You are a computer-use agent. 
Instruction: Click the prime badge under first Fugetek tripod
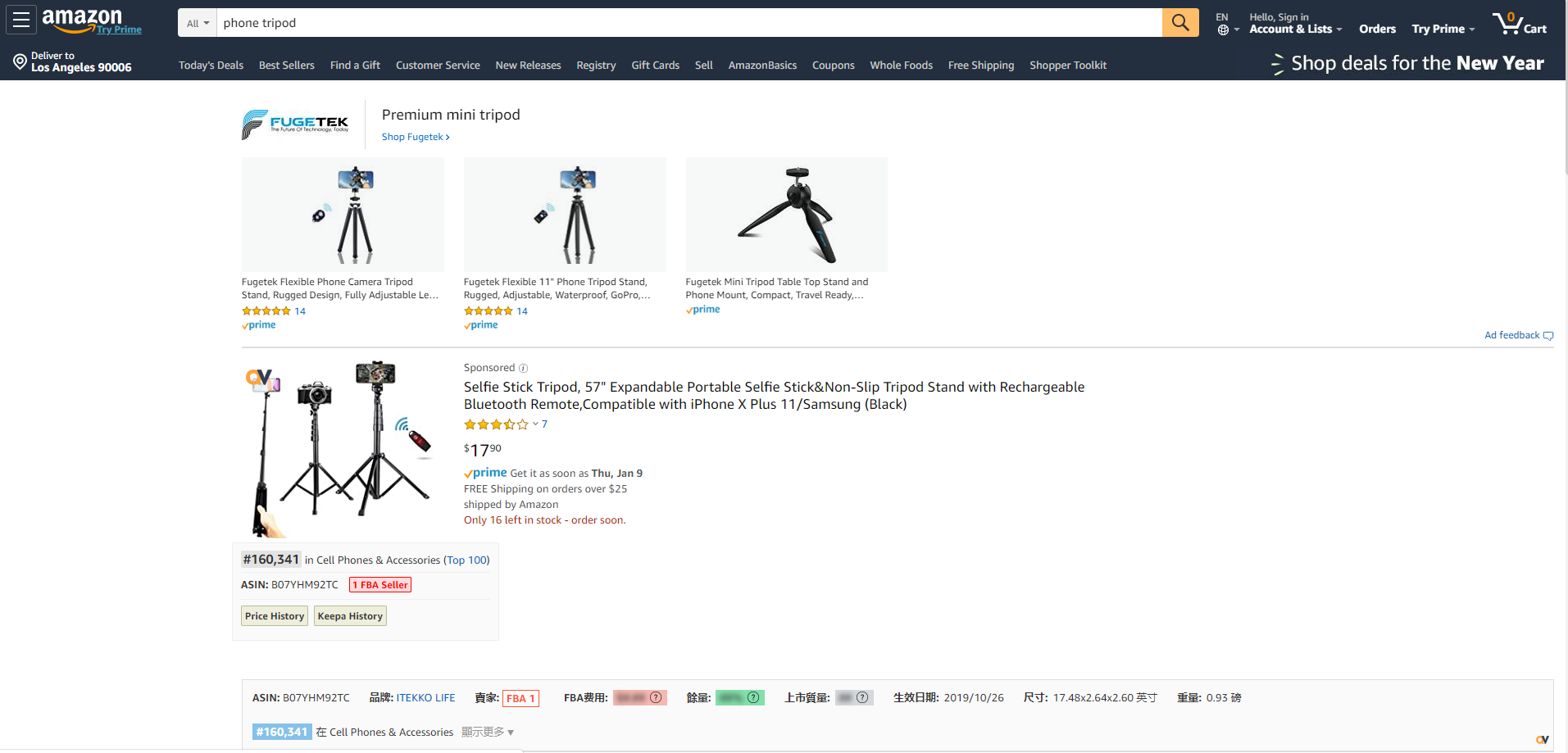coord(259,325)
